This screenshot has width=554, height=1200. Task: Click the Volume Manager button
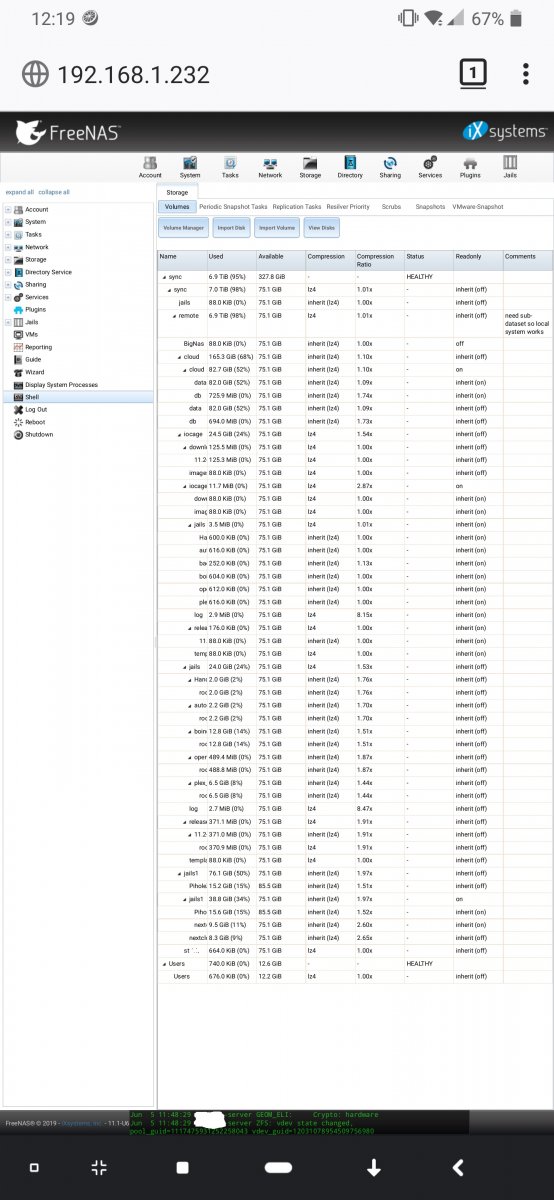coord(184,228)
